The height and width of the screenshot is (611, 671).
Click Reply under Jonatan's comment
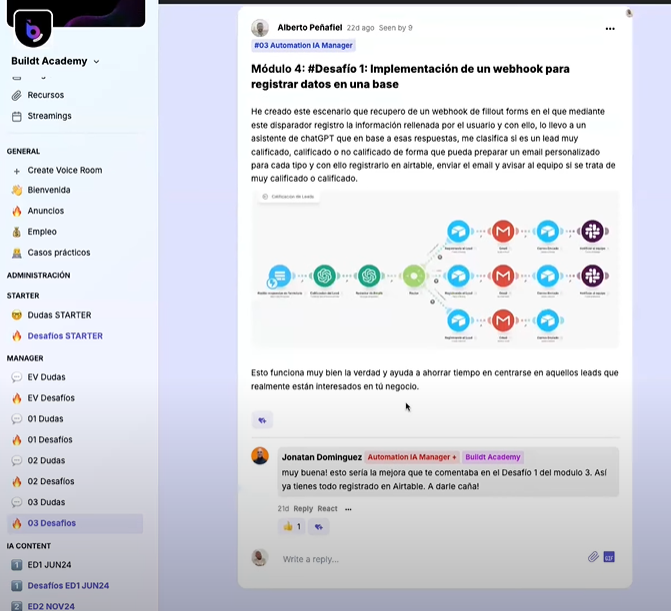303,508
